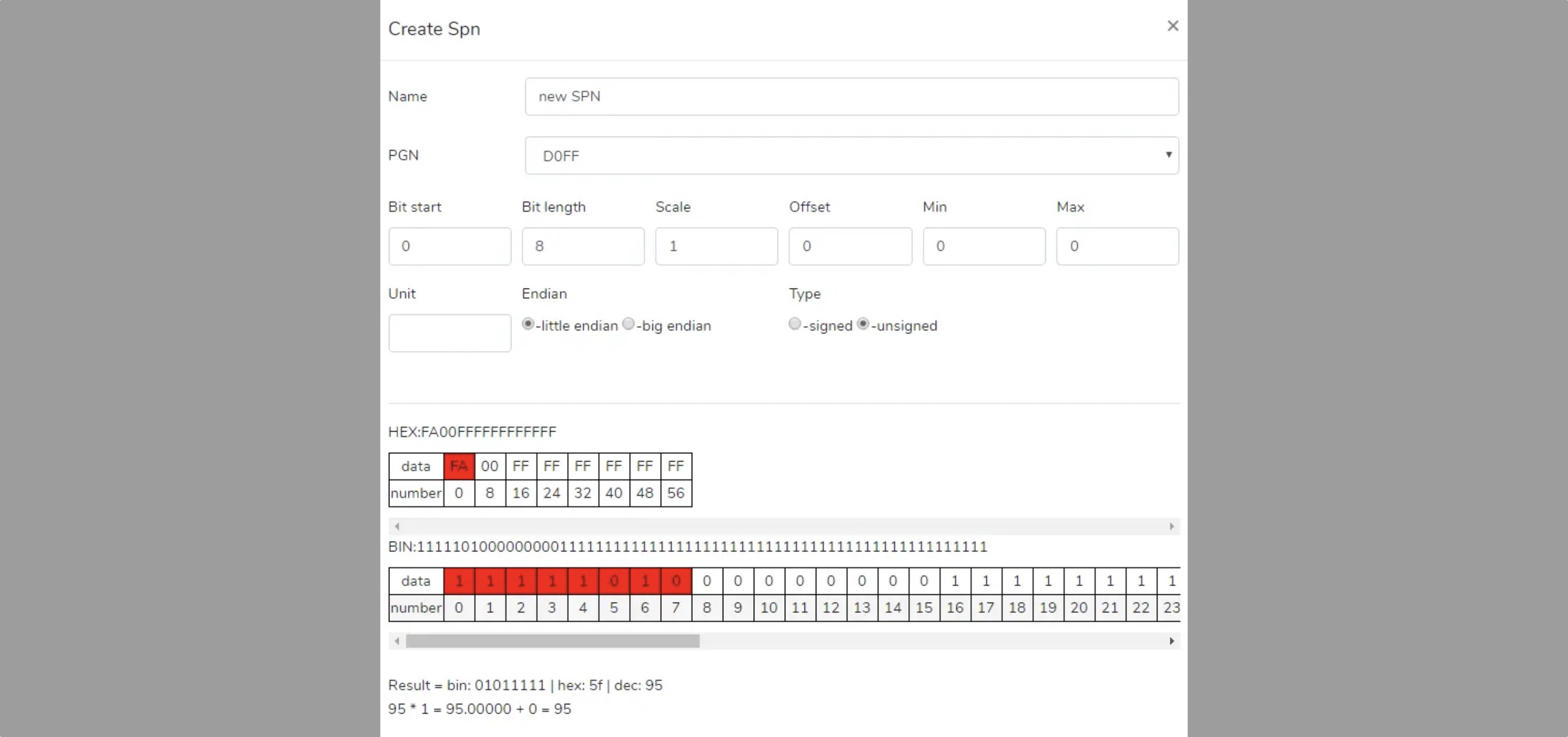
Task: Select the highlighted FA byte cell
Action: pyautogui.click(x=459, y=465)
